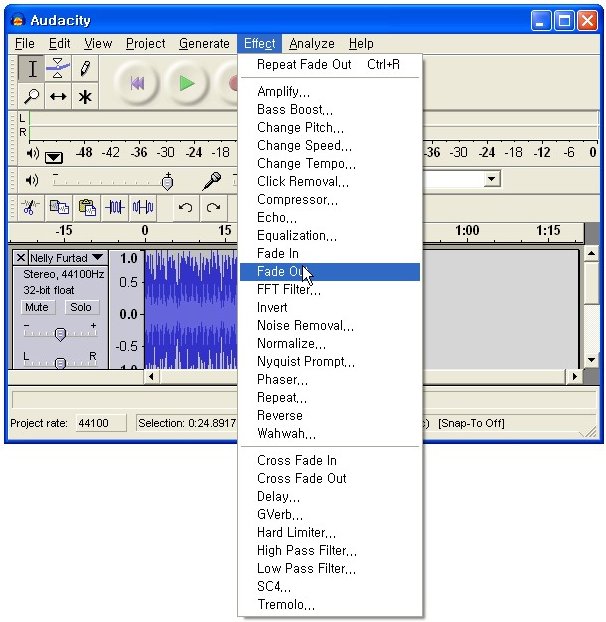Choose Normalize effect
606x622 pixels.
(330, 344)
